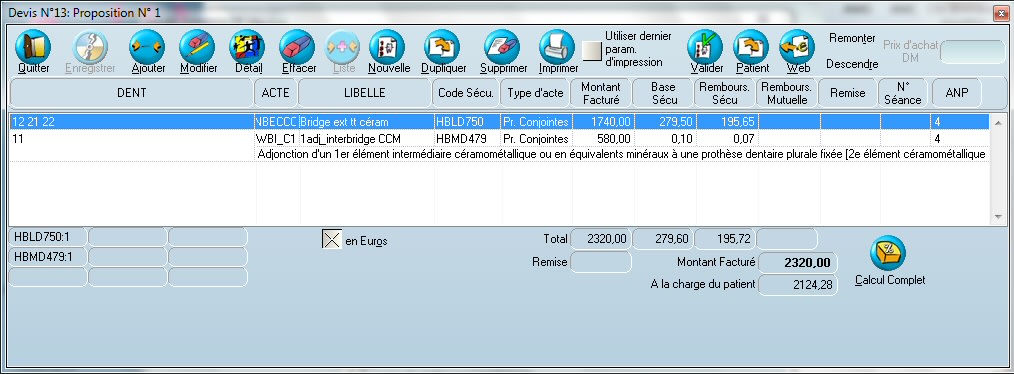
Task: Click the 195,65 reimbursement cell
Action: click(726, 122)
